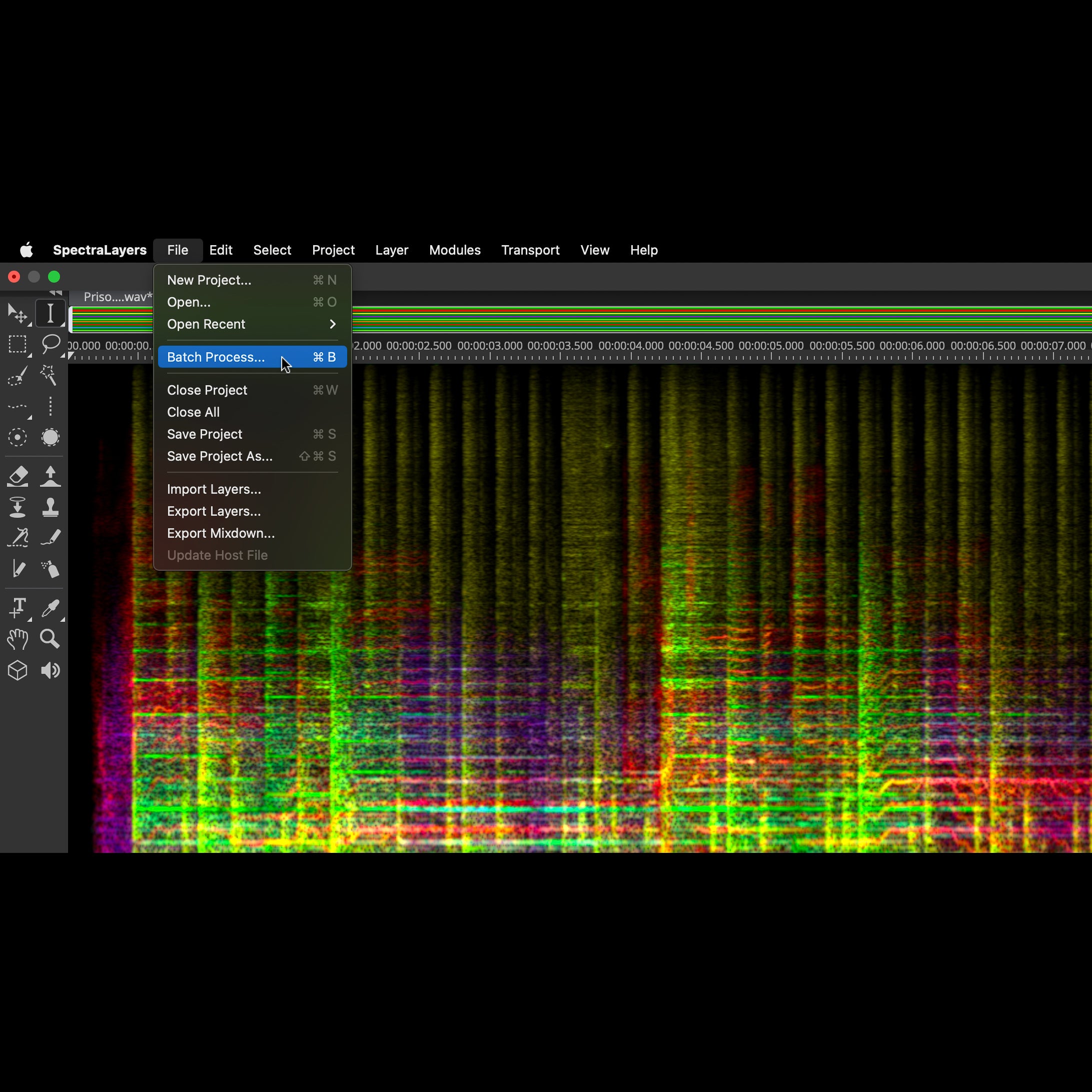Select the Frequency Pencil drawing tool

51,538
